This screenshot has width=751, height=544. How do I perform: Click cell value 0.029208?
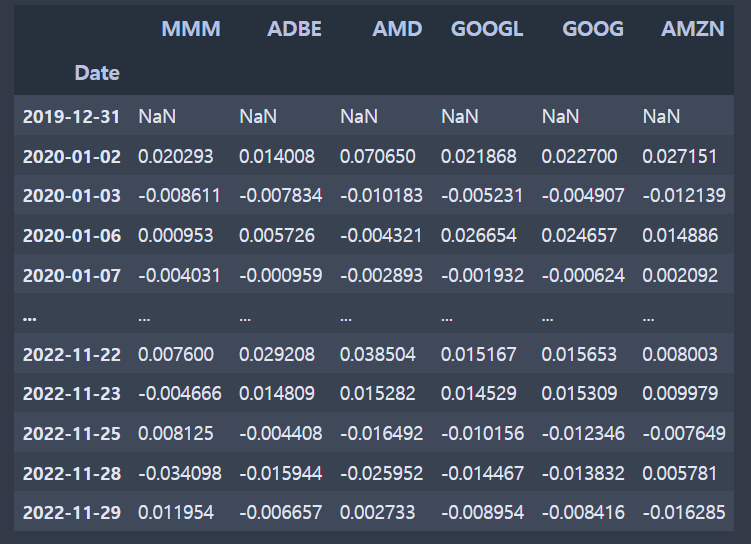(277, 354)
